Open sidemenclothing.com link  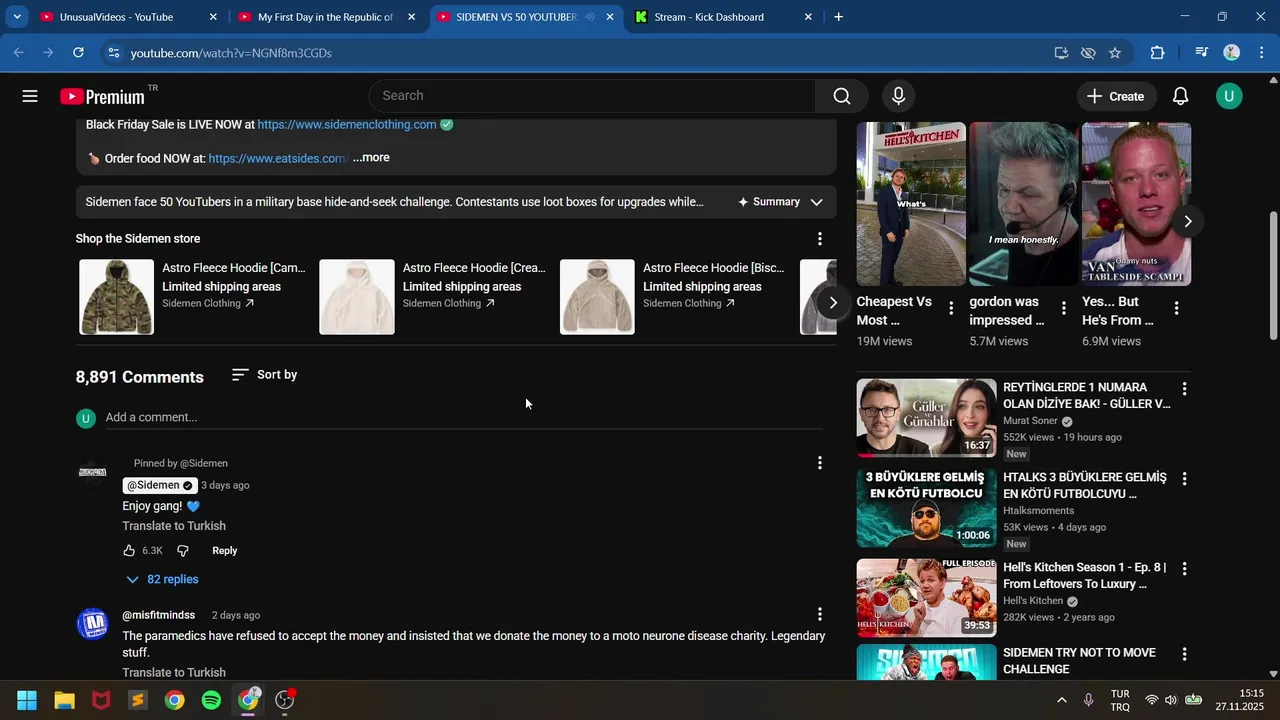(346, 125)
